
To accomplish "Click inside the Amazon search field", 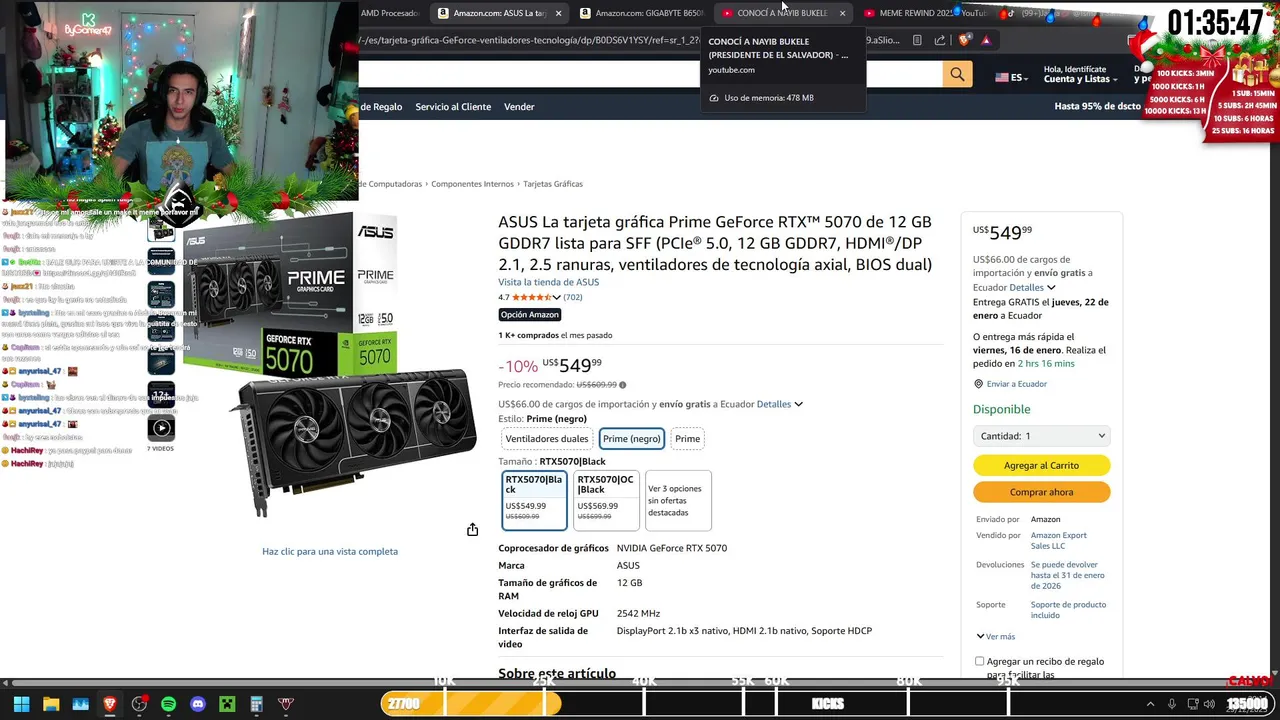I will (650, 74).
